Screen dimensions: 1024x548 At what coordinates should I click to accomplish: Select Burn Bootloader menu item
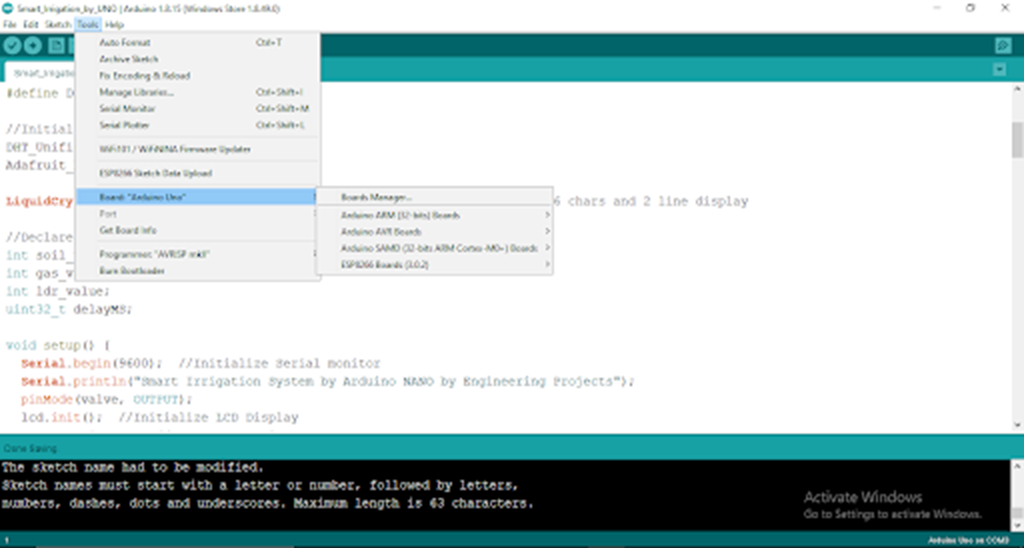click(197, 270)
